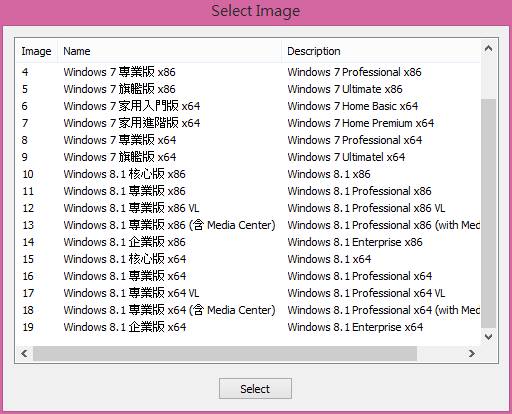Choose image 19 Windows 8.1 Enterprise x64
This screenshot has height=414, width=512.
pos(249,327)
